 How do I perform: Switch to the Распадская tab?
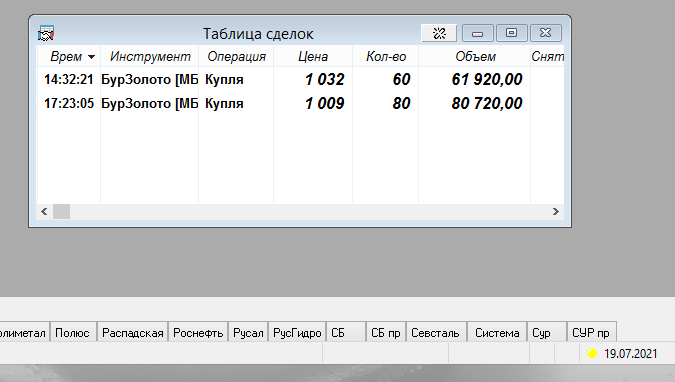click(133, 333)
